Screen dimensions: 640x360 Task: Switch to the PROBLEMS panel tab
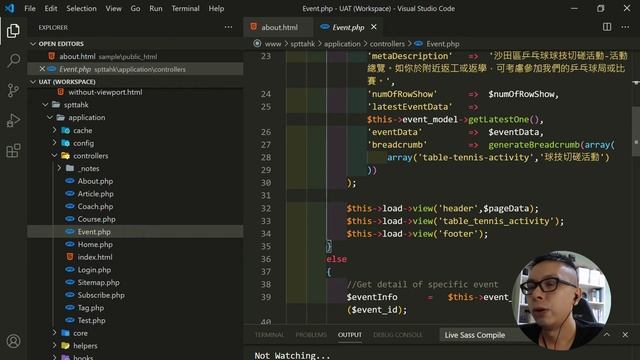coord(311,335)
